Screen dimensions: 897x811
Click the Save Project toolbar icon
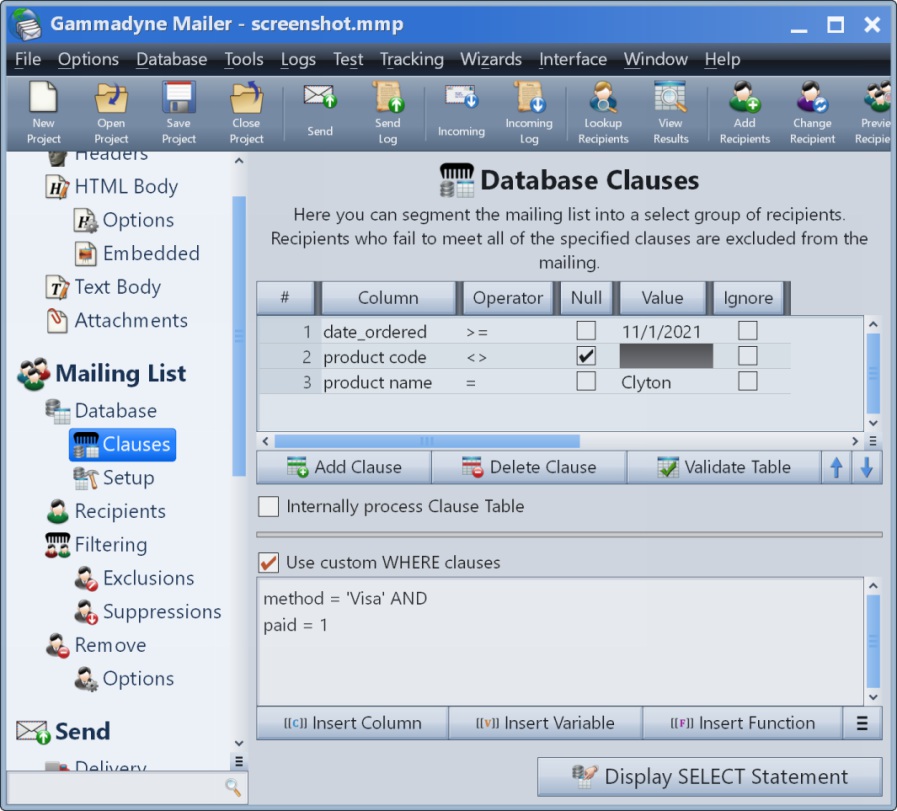(178, 113)
